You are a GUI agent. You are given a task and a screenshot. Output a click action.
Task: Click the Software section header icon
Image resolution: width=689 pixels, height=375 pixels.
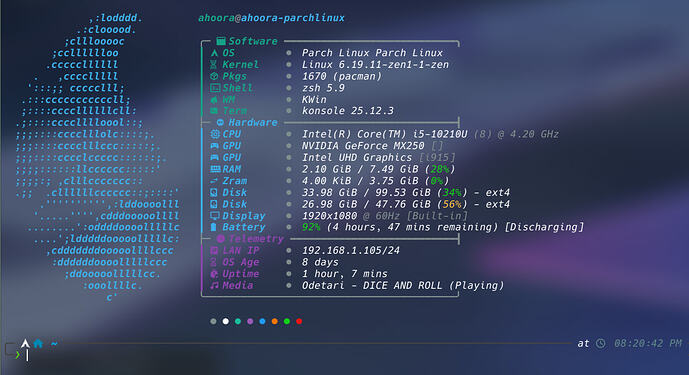tap(221, 41)
